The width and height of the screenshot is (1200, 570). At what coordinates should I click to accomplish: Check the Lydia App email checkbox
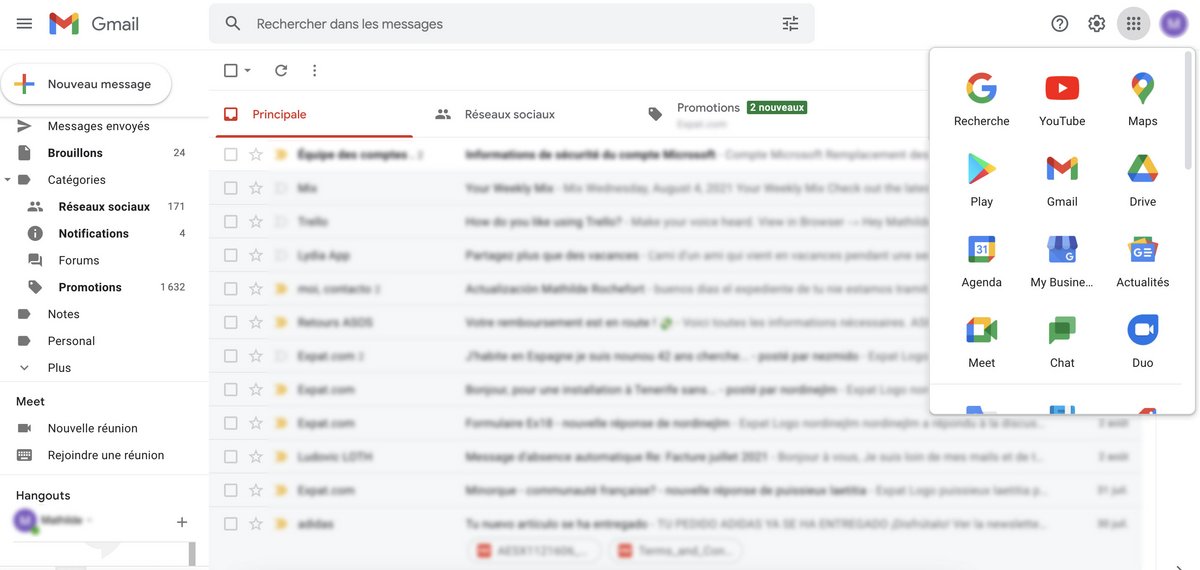point(231,255)
